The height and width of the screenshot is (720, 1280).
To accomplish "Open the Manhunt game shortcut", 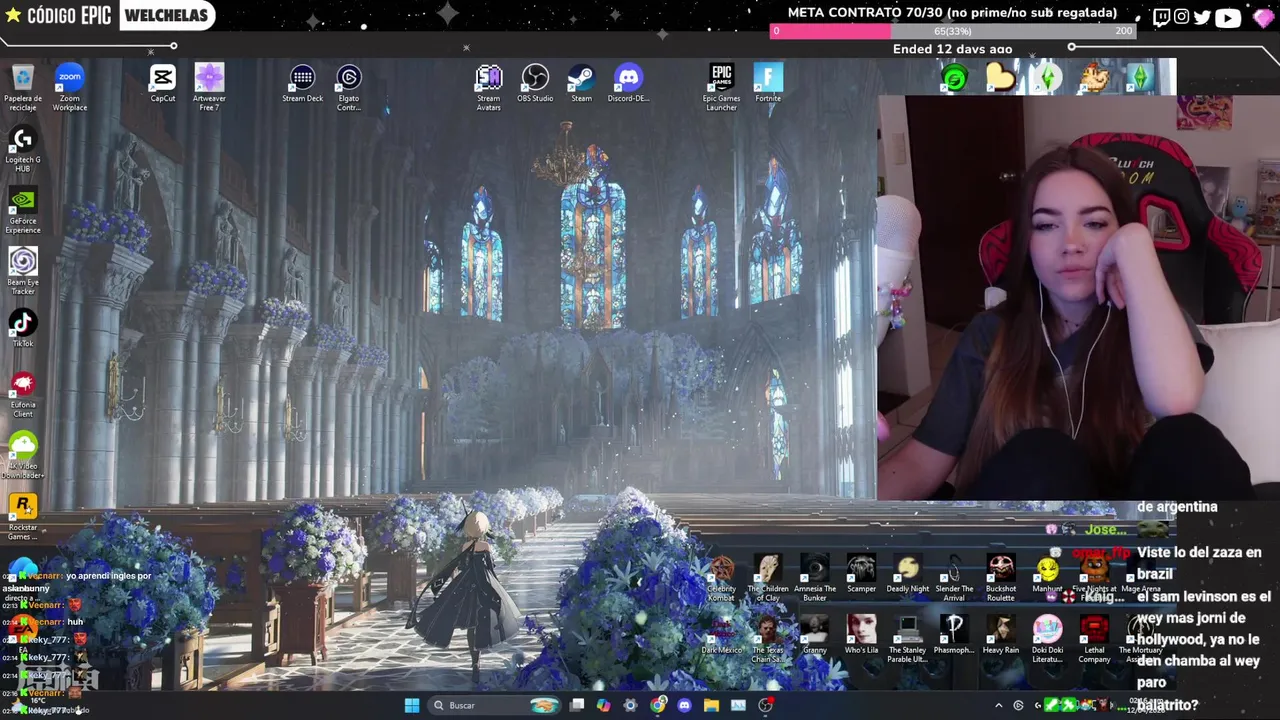I will 1047,574.
